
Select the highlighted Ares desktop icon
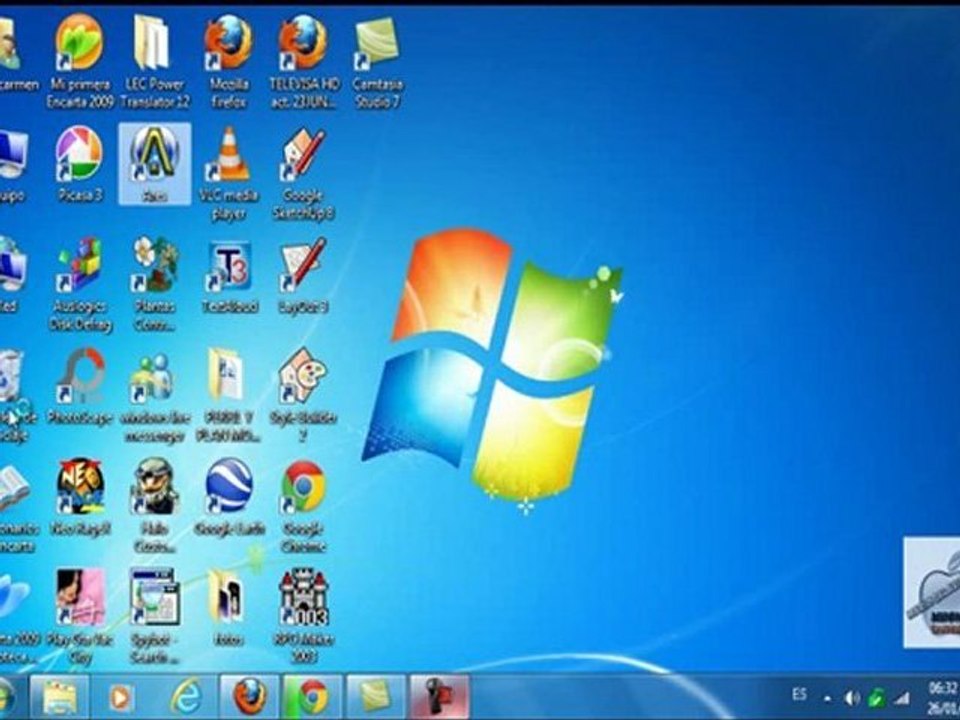click(x=154, y=163)
